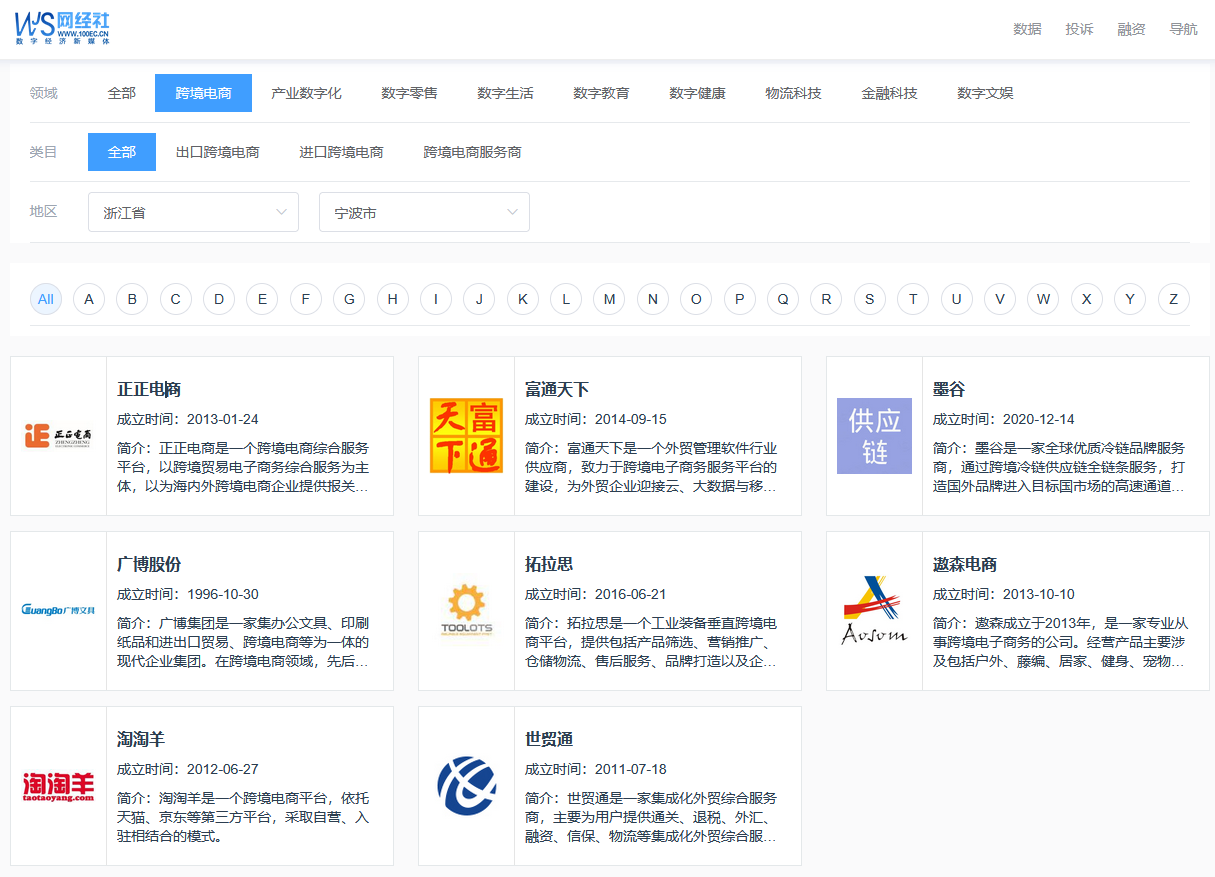Open the 正正电商 company logo
Viewport: 1215px width, 877px height.
point(58,436)
